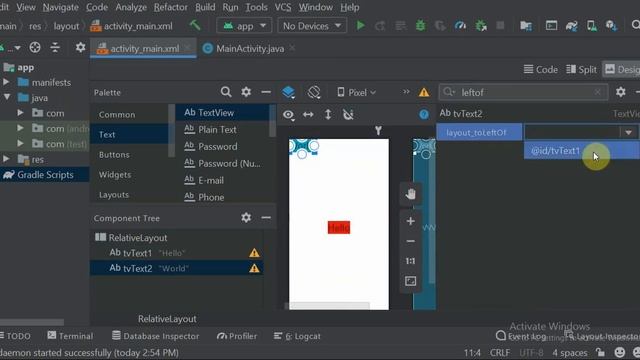Image resolution: width=640 pixels, height=360 pixels.
Task: Open the Build menu
Action: 205,7
